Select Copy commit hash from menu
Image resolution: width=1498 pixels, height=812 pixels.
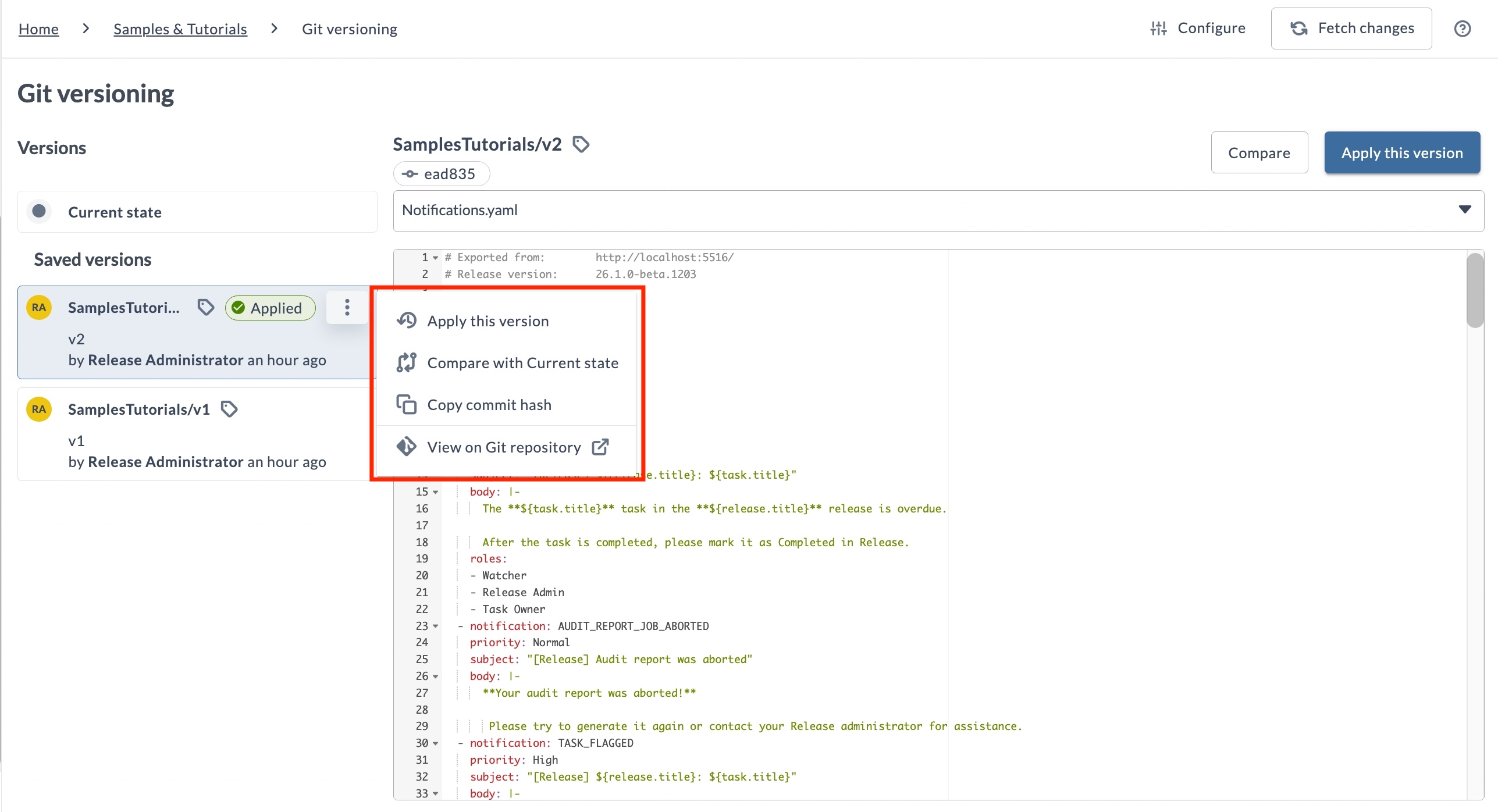(489, 405)
